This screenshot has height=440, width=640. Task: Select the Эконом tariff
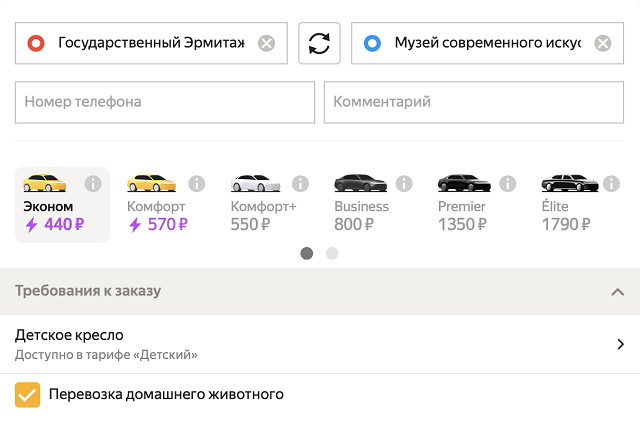tap(62, 204)
